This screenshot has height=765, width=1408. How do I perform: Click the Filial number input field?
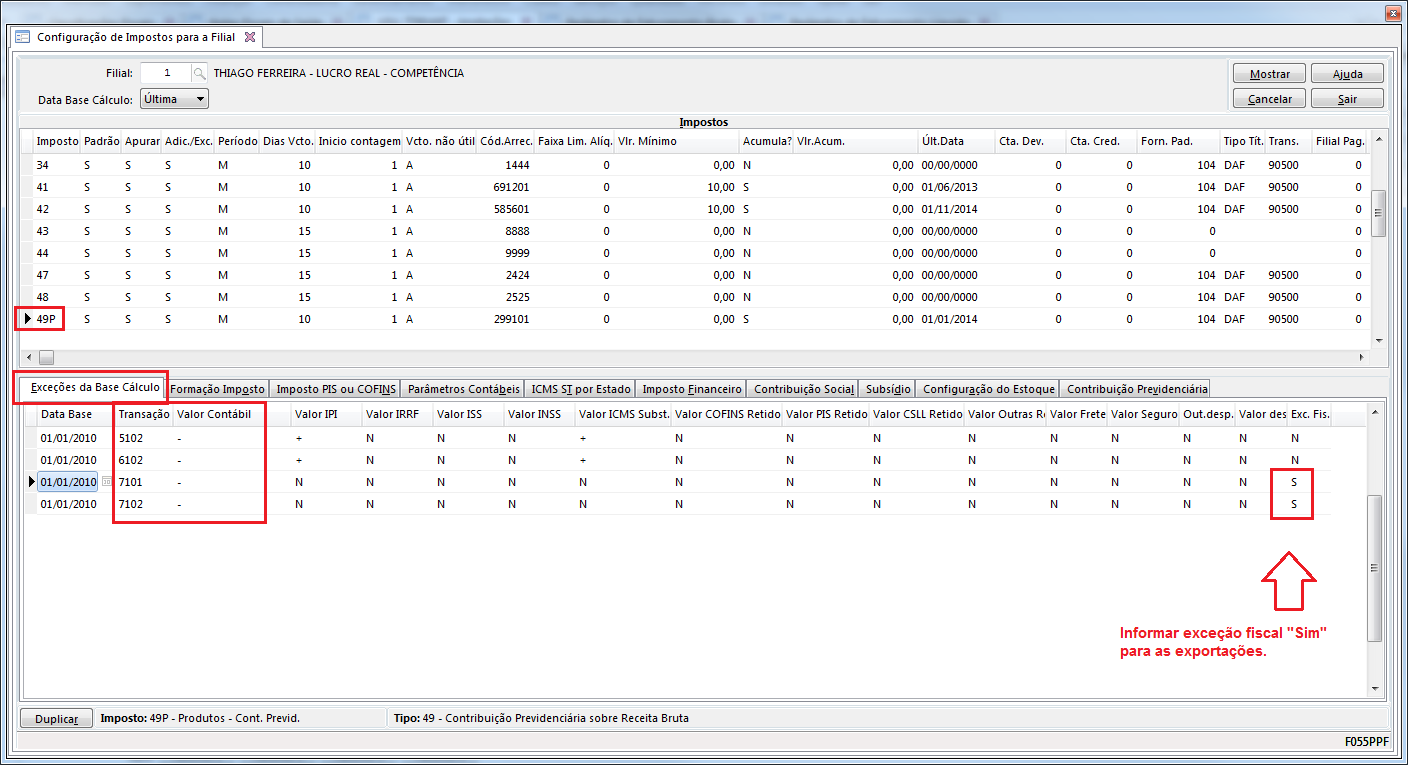[165, 73]
